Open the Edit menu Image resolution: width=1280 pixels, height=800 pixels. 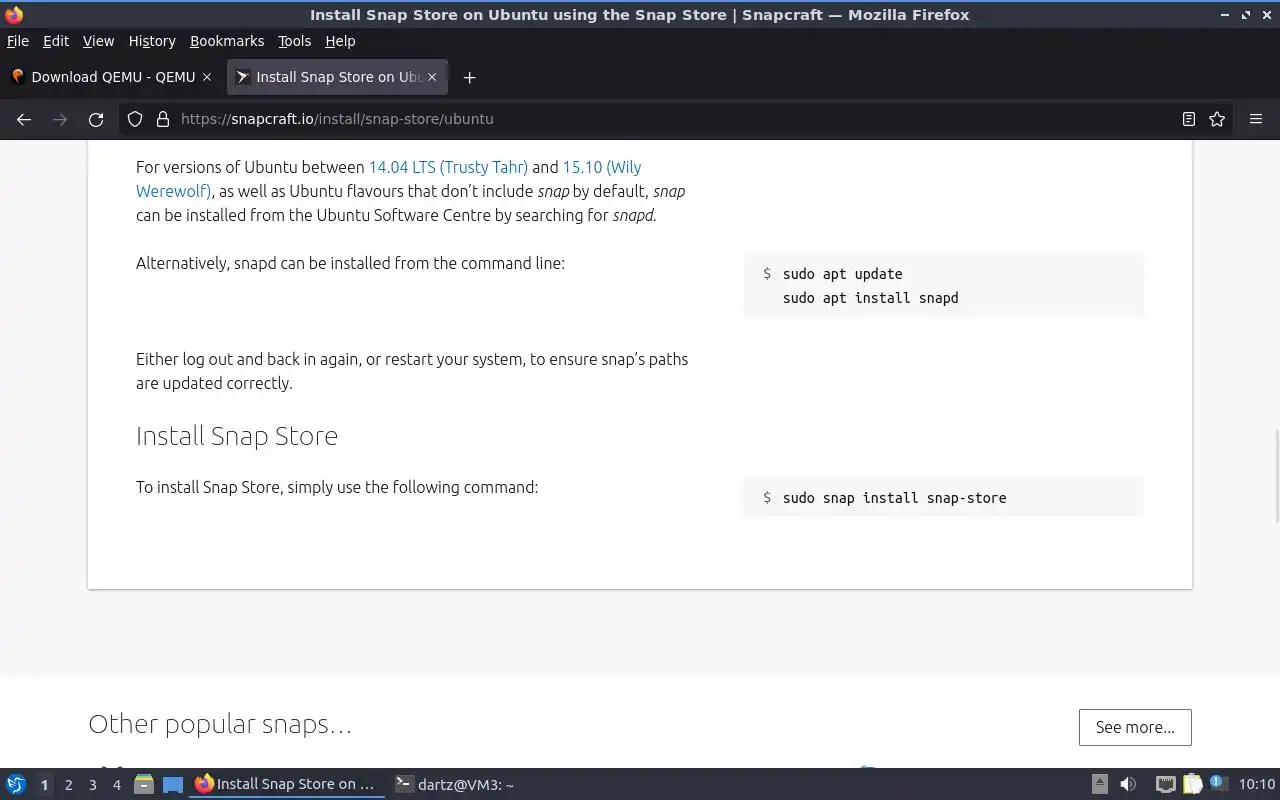click(56, 41)
